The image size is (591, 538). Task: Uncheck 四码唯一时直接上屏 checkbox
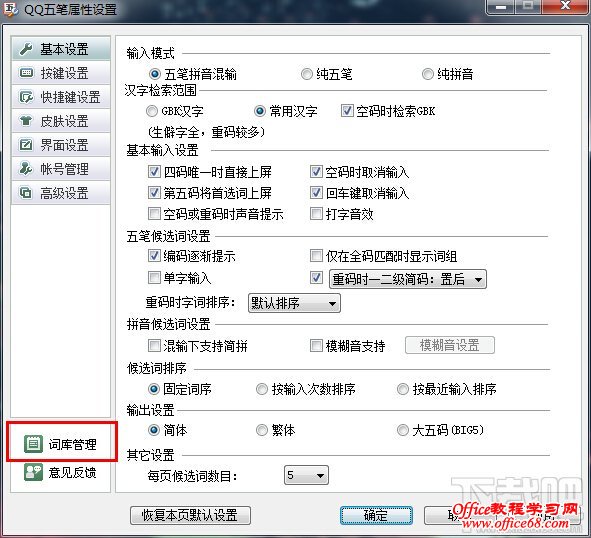click(154, 172)
